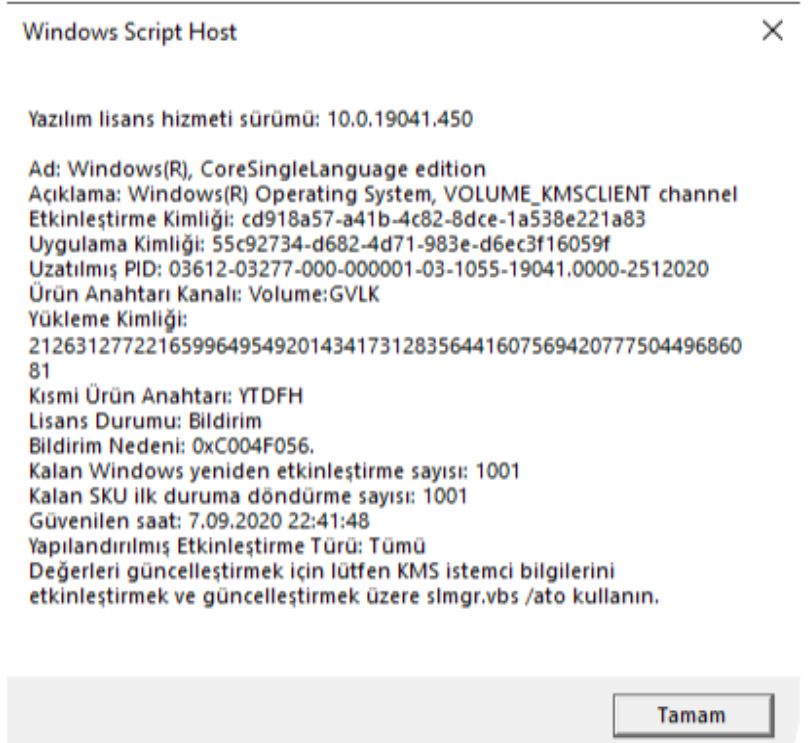Click the Windows Script Host title text

[x=130, y=32]
